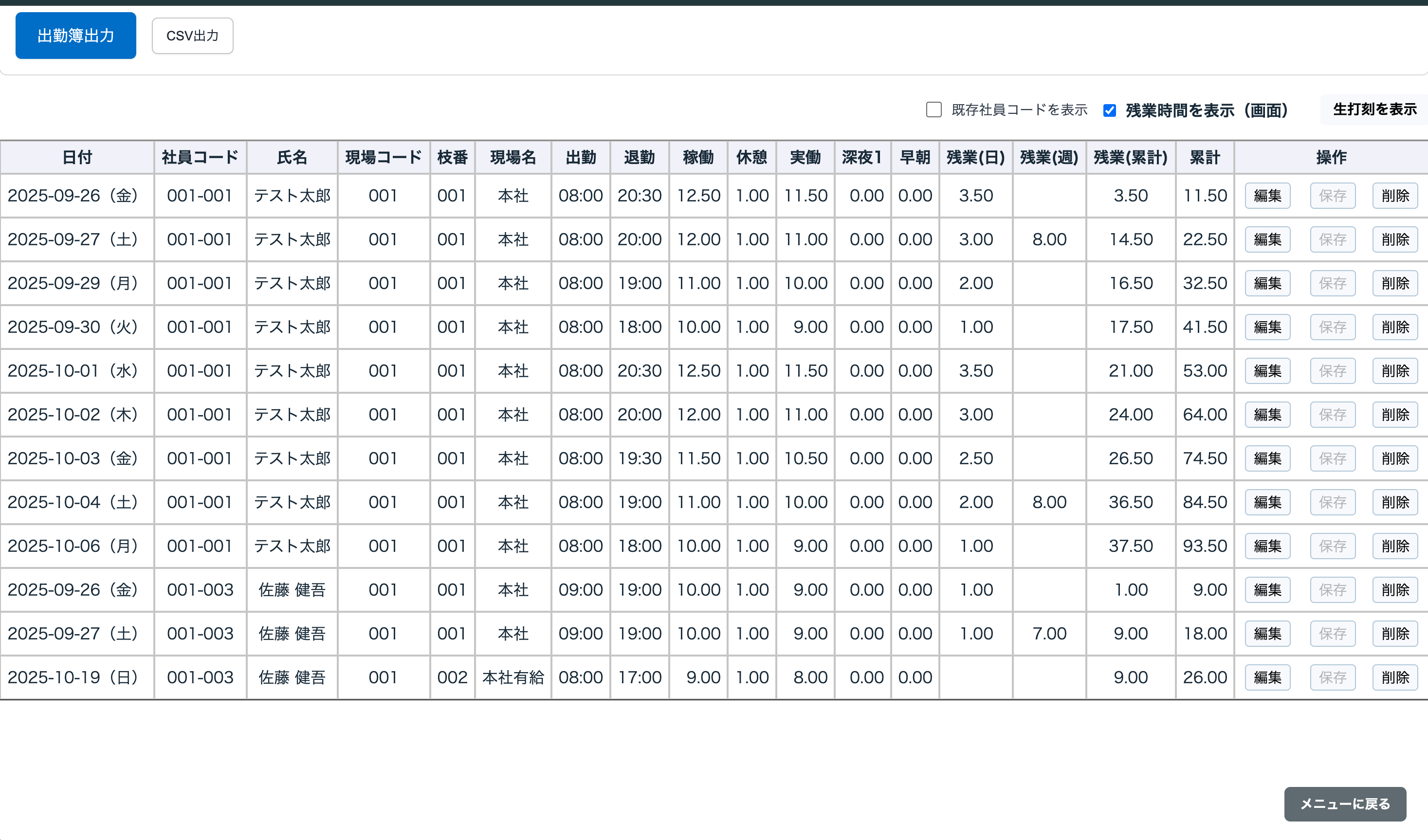
Task: Click the 残業(累計) column header
Action: (x=1130, y=157)
